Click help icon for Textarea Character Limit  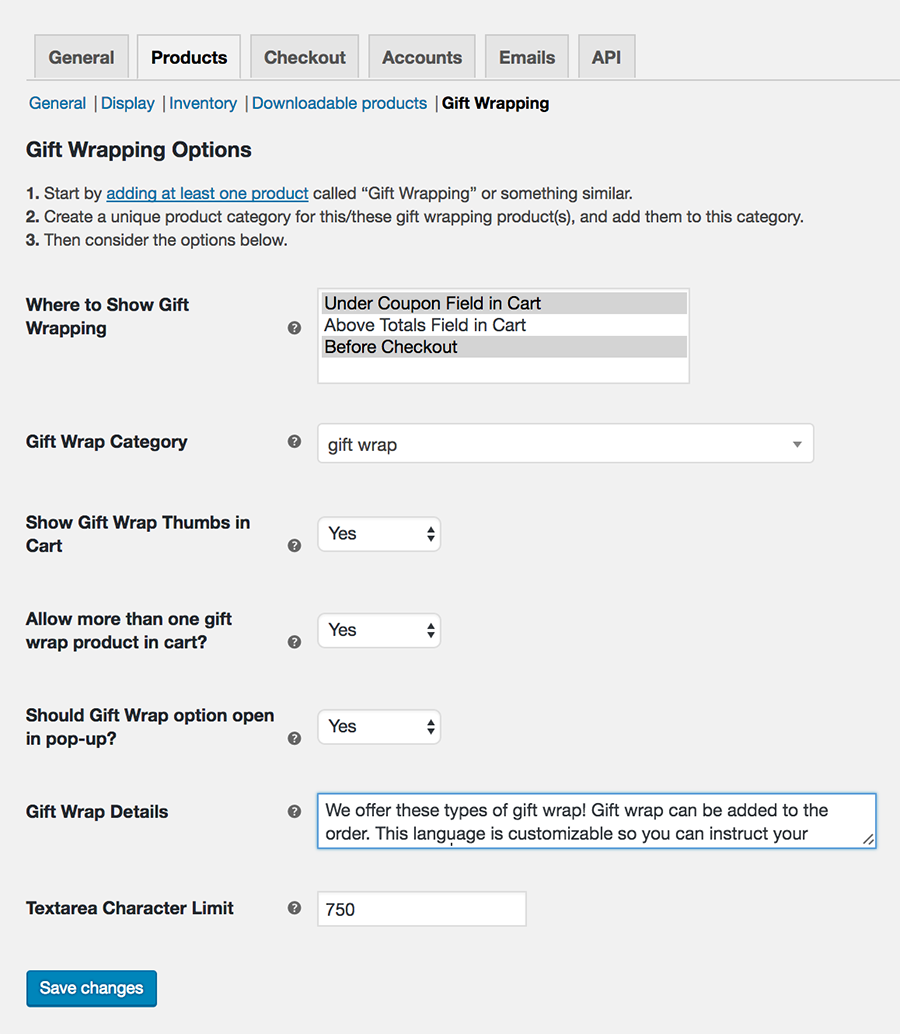pos(294,908)
